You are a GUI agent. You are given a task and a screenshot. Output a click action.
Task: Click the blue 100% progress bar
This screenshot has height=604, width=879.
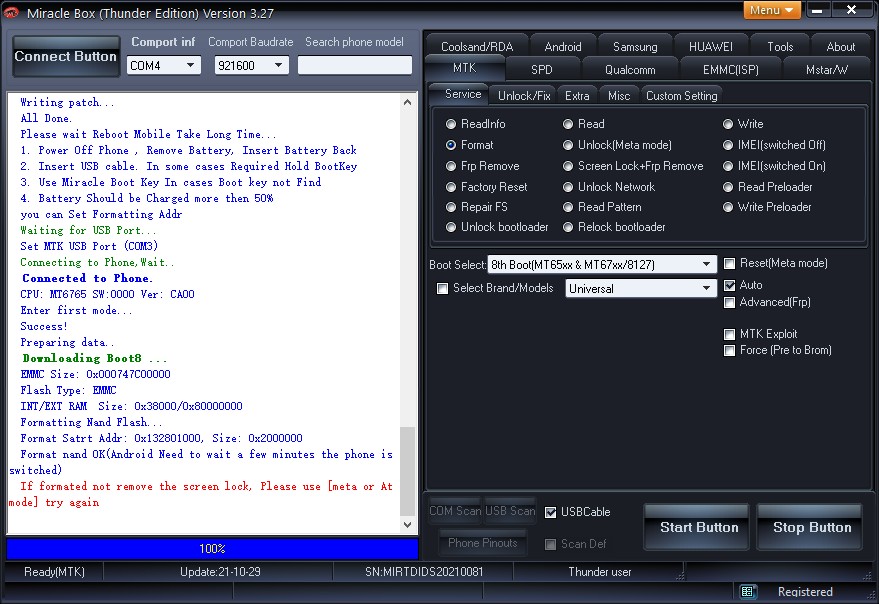coord(212,548)
